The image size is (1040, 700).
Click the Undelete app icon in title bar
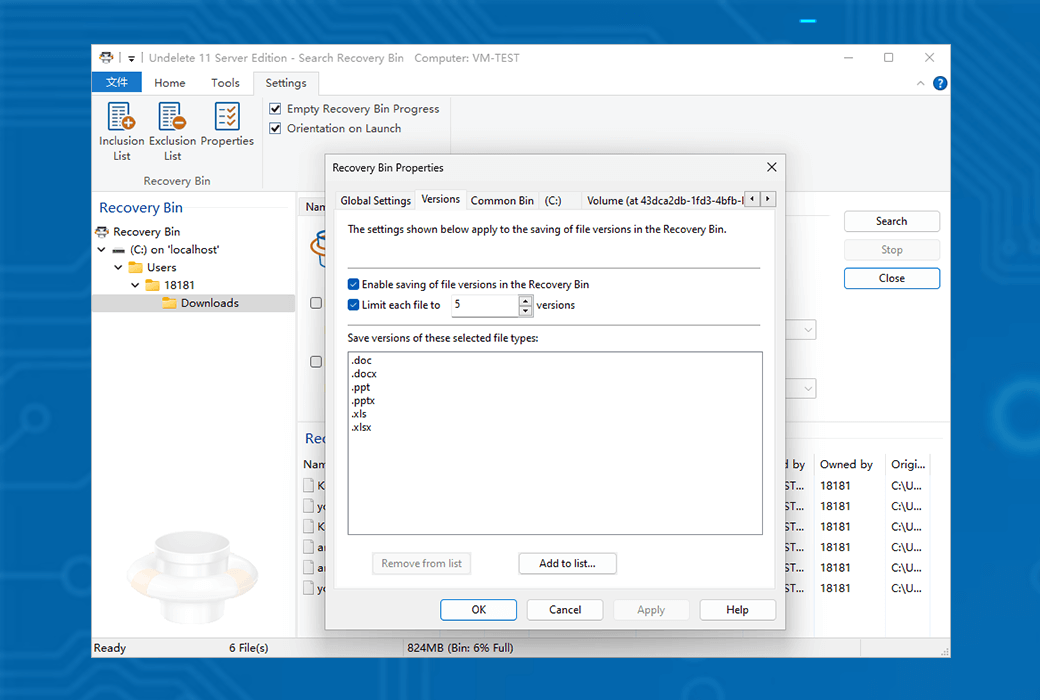pyautogui.click(x=106, y=58)
